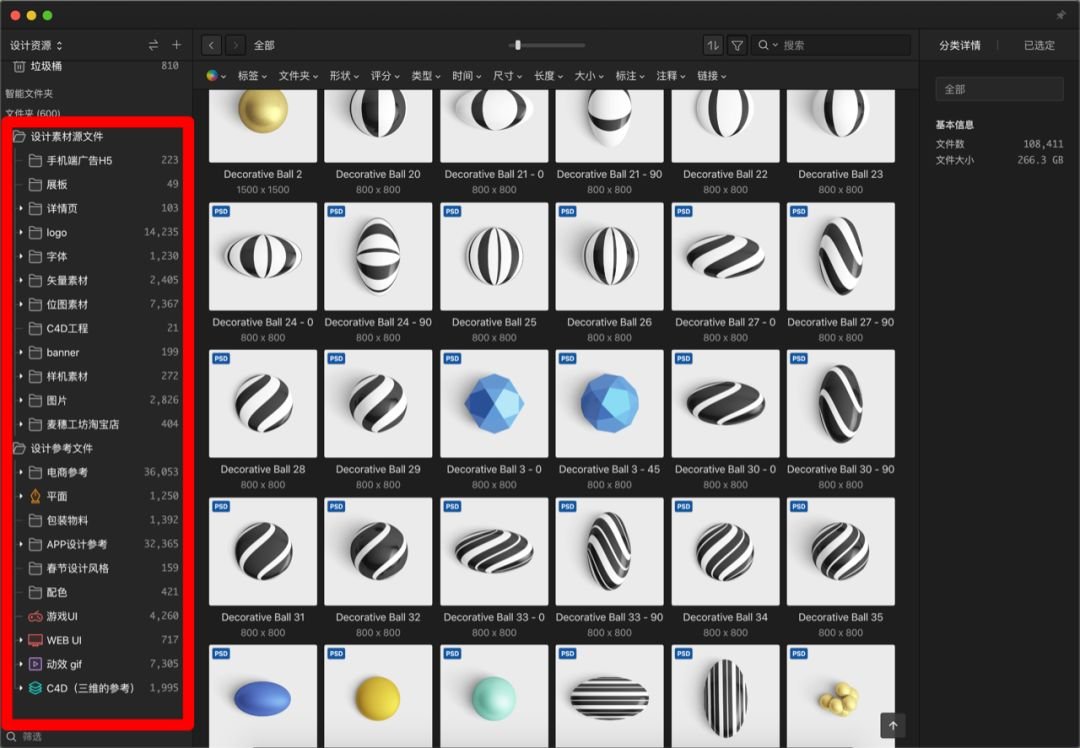This screenshot has width=1080, height=748.
Task: Click the 动效 gif play icon
Action: [x=35, y=664]
